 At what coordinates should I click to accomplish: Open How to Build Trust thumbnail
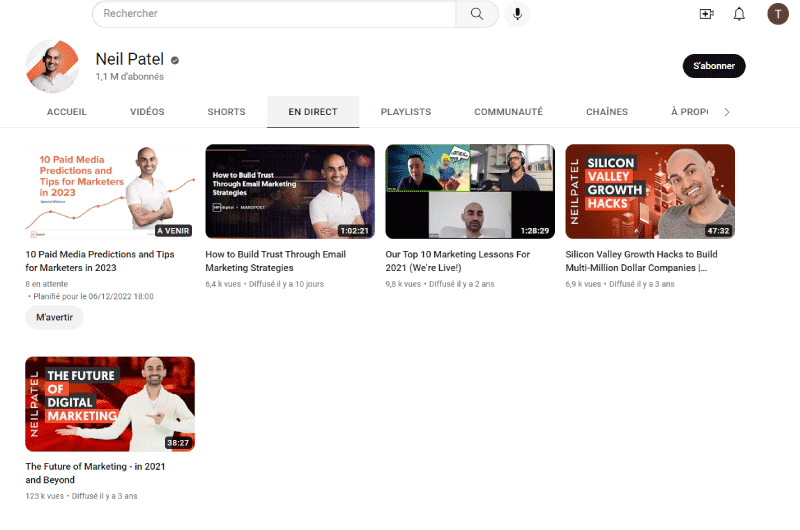click(290, 191)
